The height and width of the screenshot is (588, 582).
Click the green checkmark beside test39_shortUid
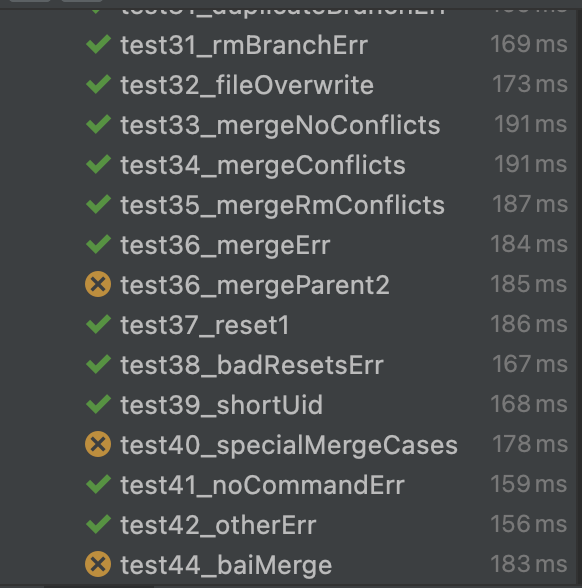(x=98, y=404)
